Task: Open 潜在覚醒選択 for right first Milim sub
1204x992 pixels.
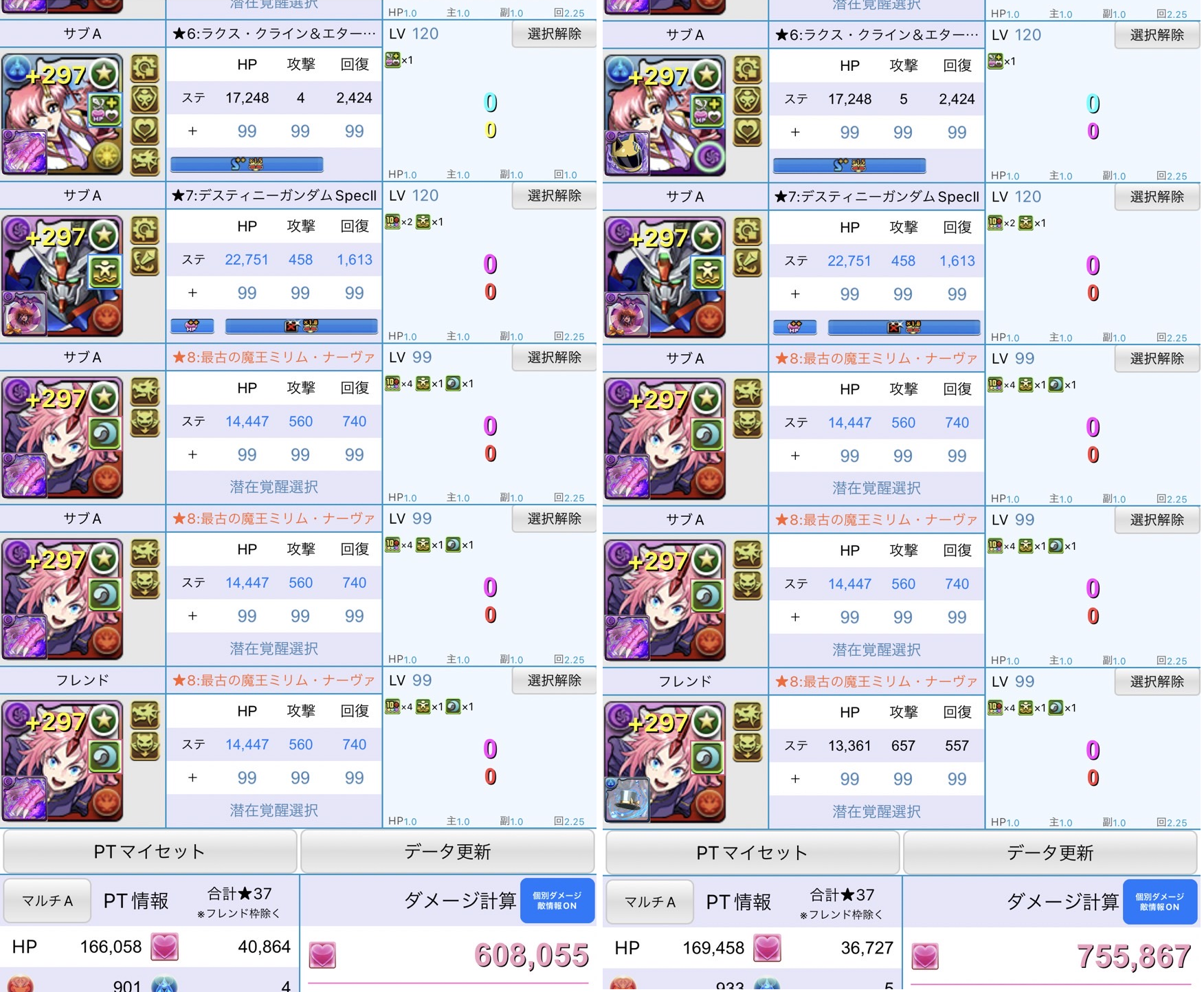Action: click(876, 488)
